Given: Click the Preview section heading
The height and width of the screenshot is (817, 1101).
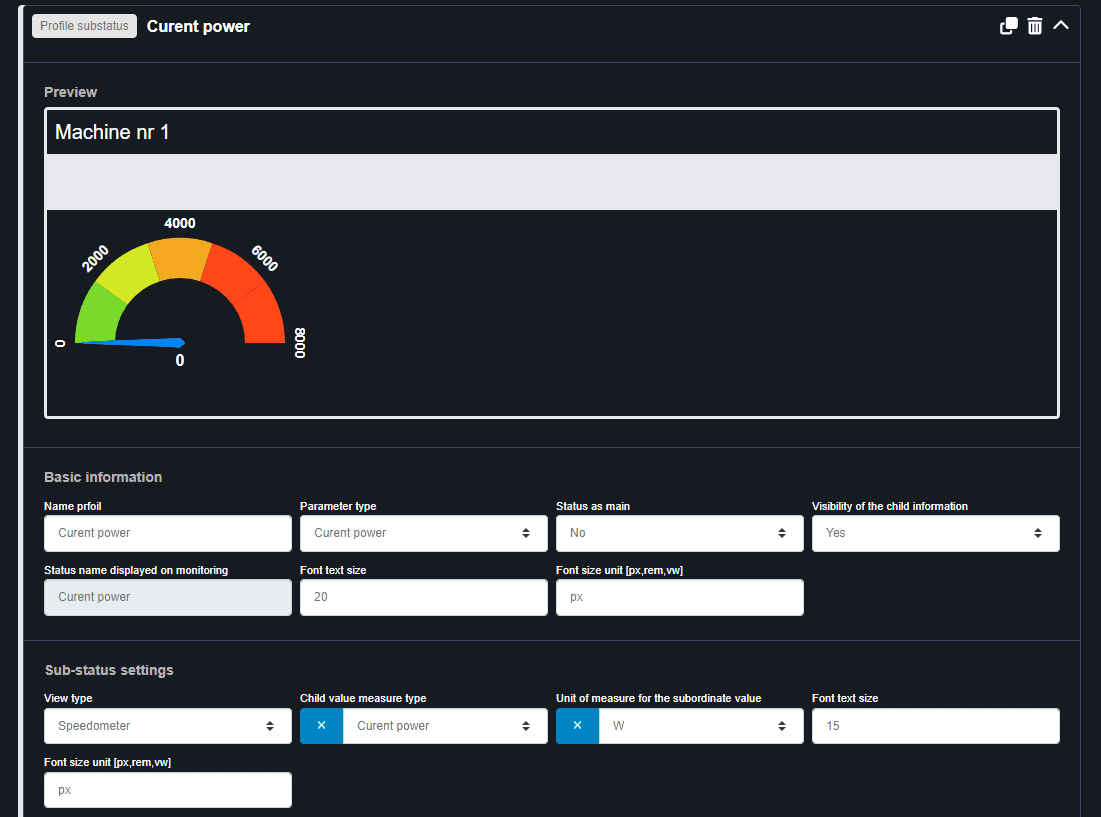Looking at the screenshot, I should pos(70,92).
